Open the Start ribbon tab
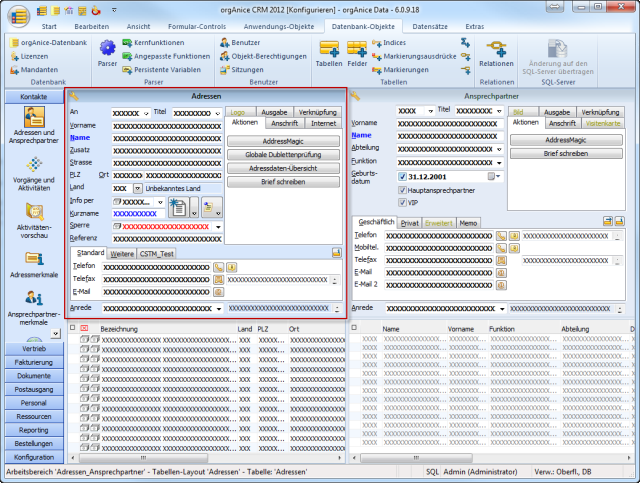This screenshot has height=483, width=640. pyautogui.click(x=49, y=27)
